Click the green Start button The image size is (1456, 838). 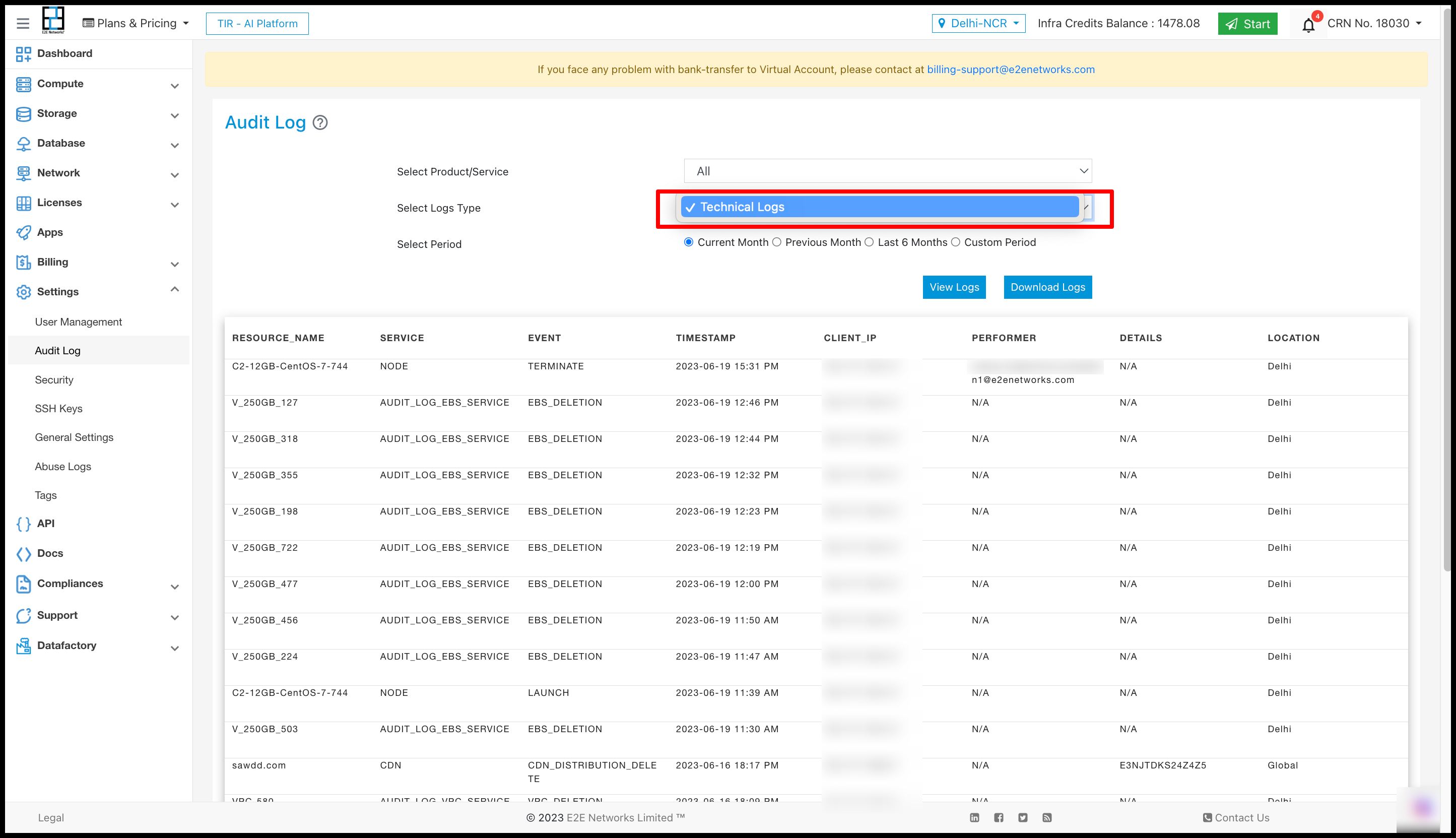[1248, 24]
